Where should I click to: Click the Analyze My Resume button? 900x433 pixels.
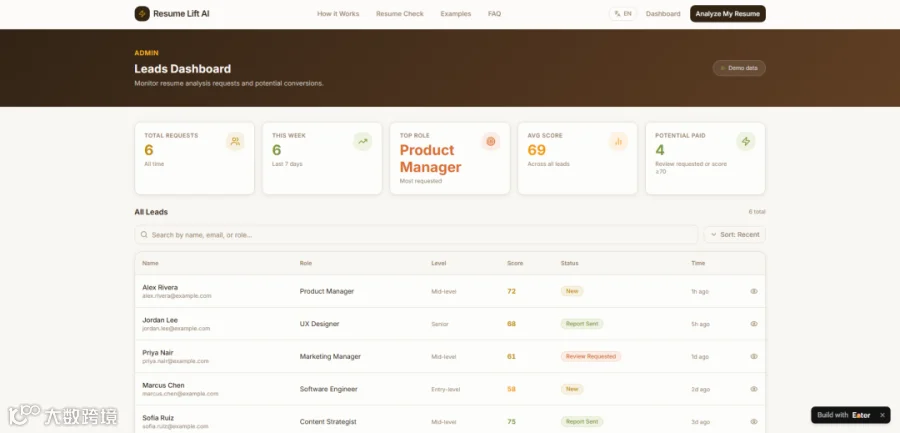[x=728, y=14]
